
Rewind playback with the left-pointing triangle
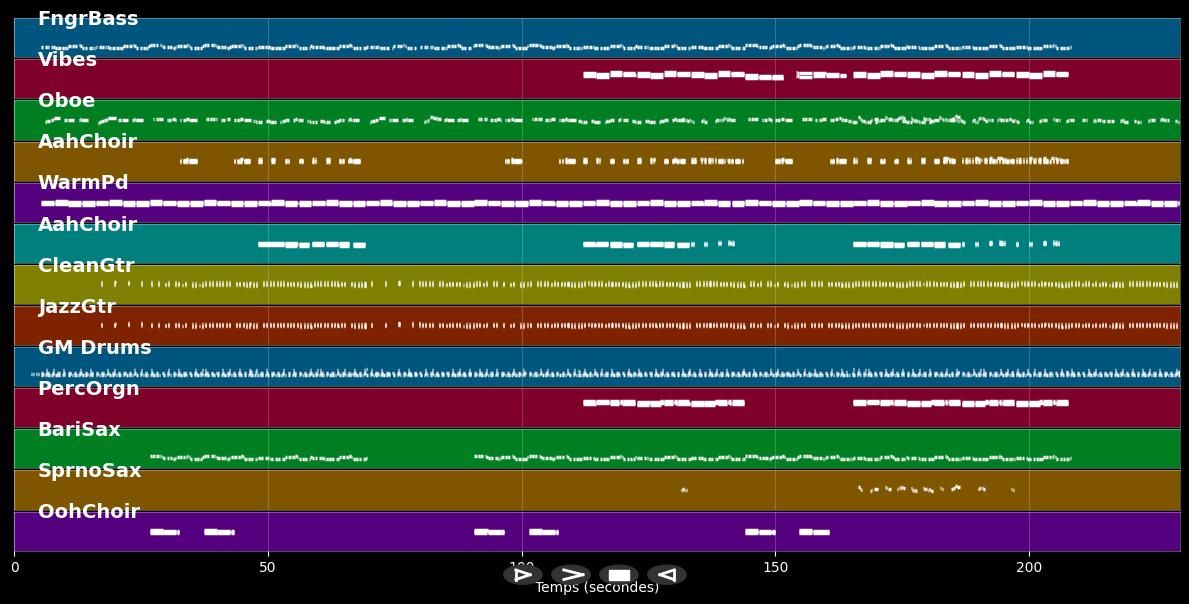[666, 574]
